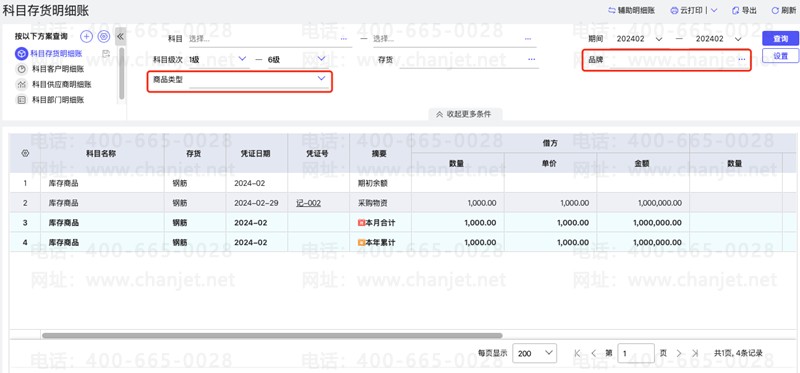Screen dimensions: 800x373
Task: Click the 查询 button
Action: [x=781, y=39]
